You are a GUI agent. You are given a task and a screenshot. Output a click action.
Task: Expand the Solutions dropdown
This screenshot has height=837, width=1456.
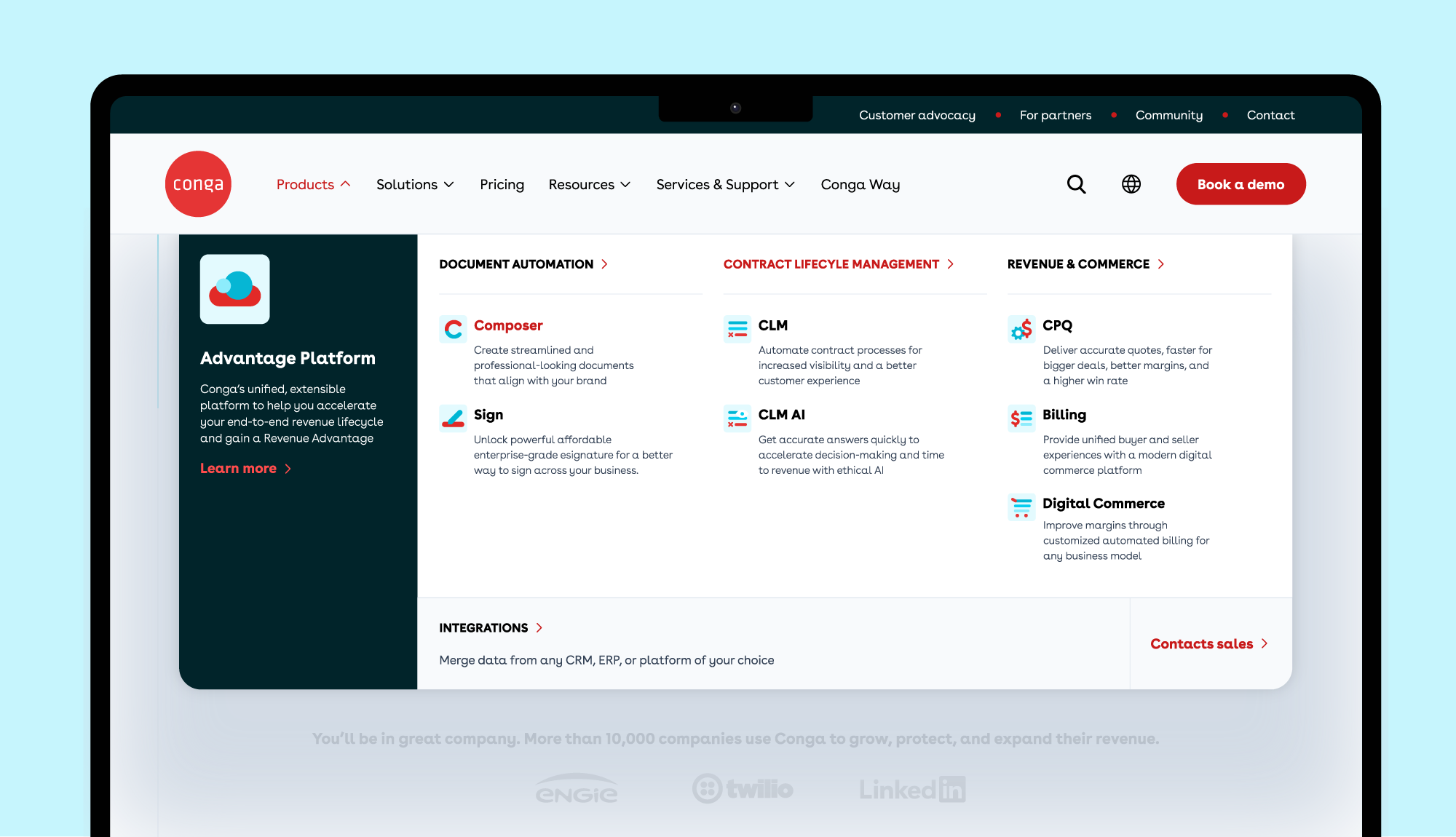pyautogui.click(x=415, y=185)
